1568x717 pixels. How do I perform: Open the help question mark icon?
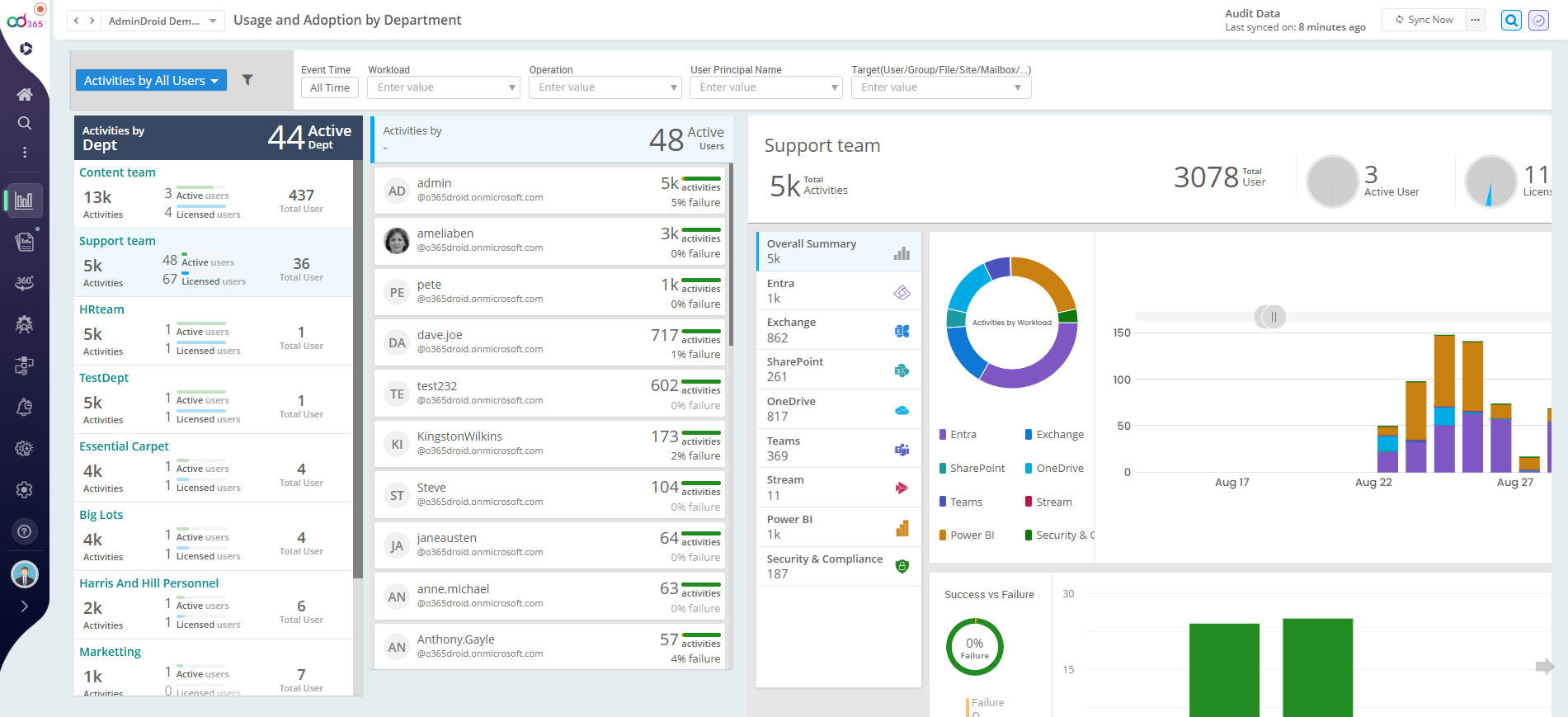click(25, 531)
